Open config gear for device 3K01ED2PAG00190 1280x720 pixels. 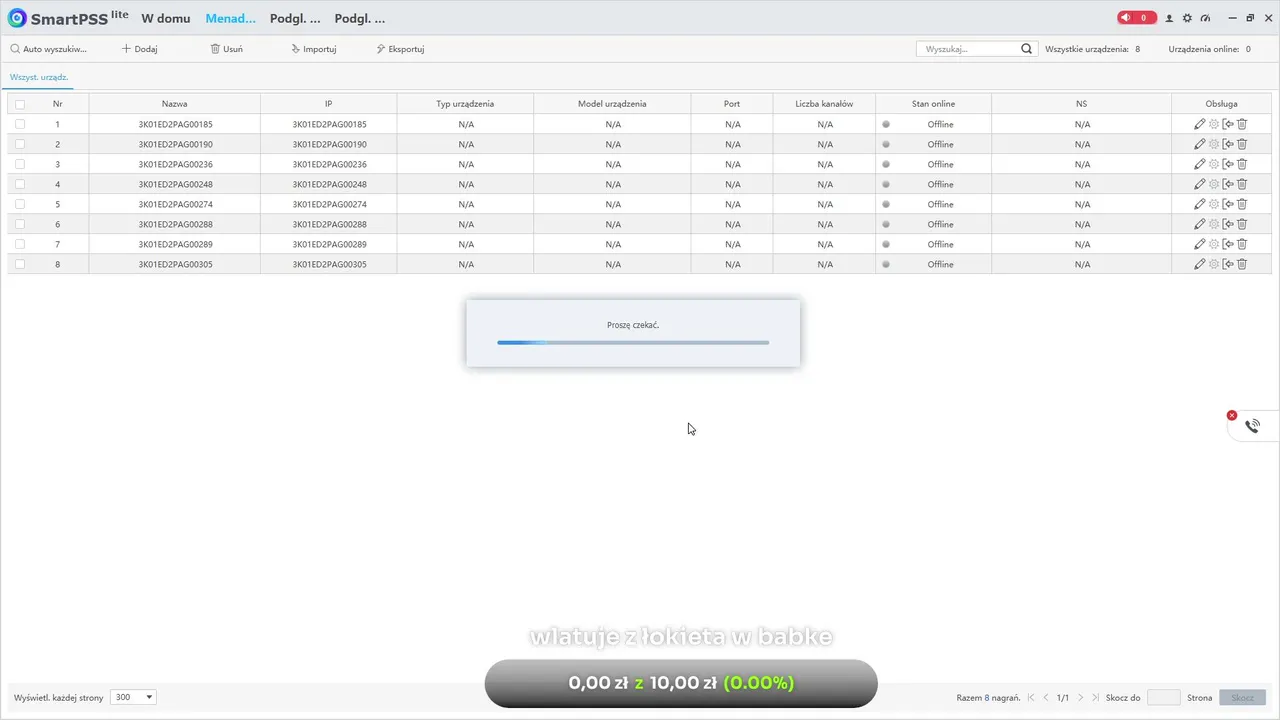pos(1214,144)
